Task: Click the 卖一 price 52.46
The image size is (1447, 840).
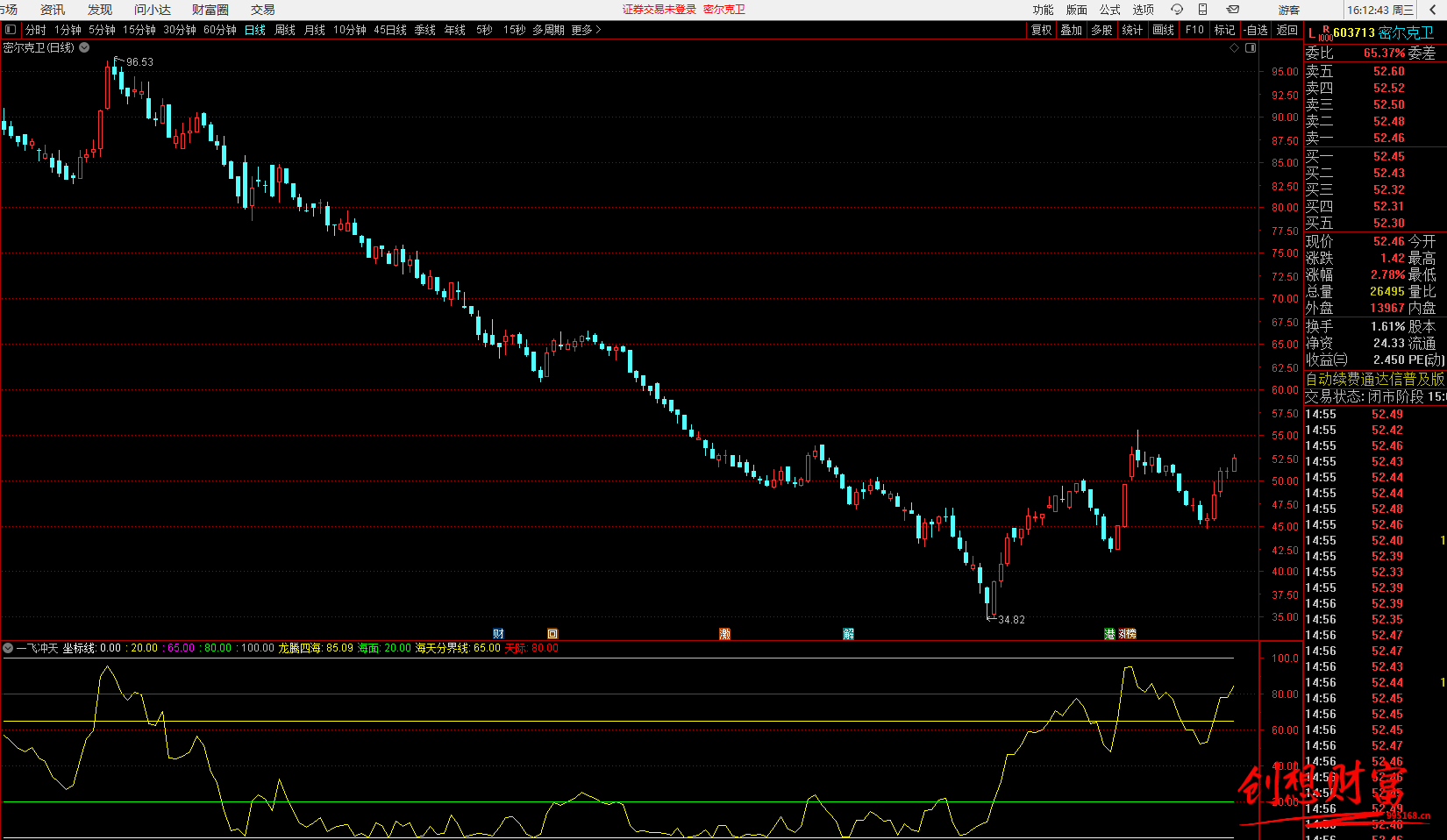Action: pyautogui.click(x=1389, y=138)
